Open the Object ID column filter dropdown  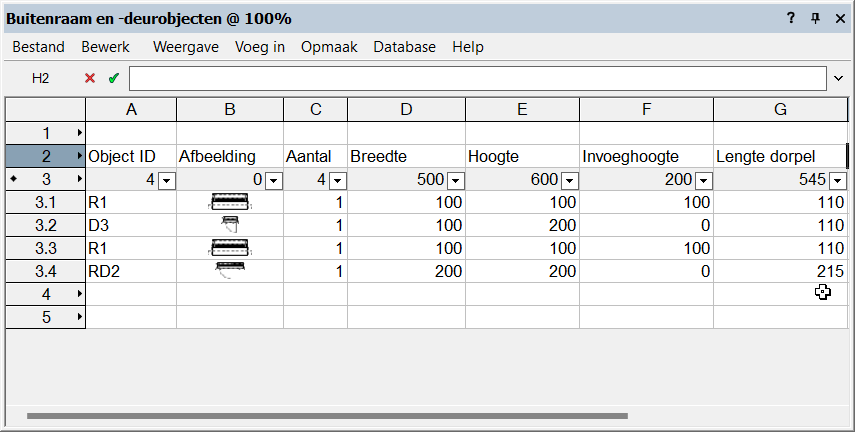(x=167, y=181)
